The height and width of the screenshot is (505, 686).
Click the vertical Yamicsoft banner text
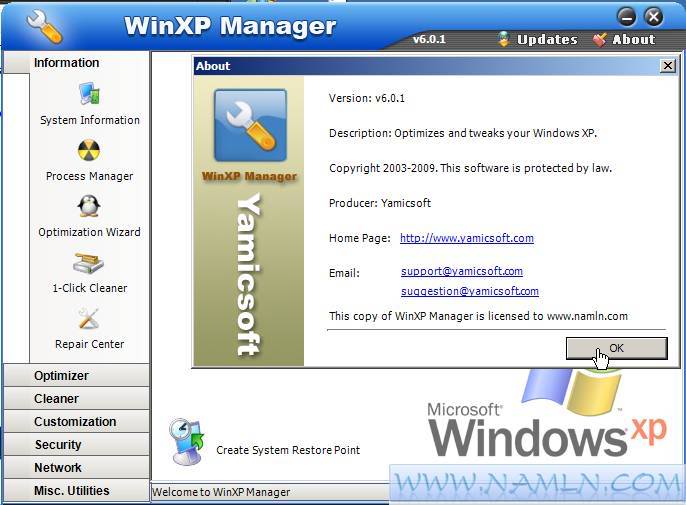(249, 275)
